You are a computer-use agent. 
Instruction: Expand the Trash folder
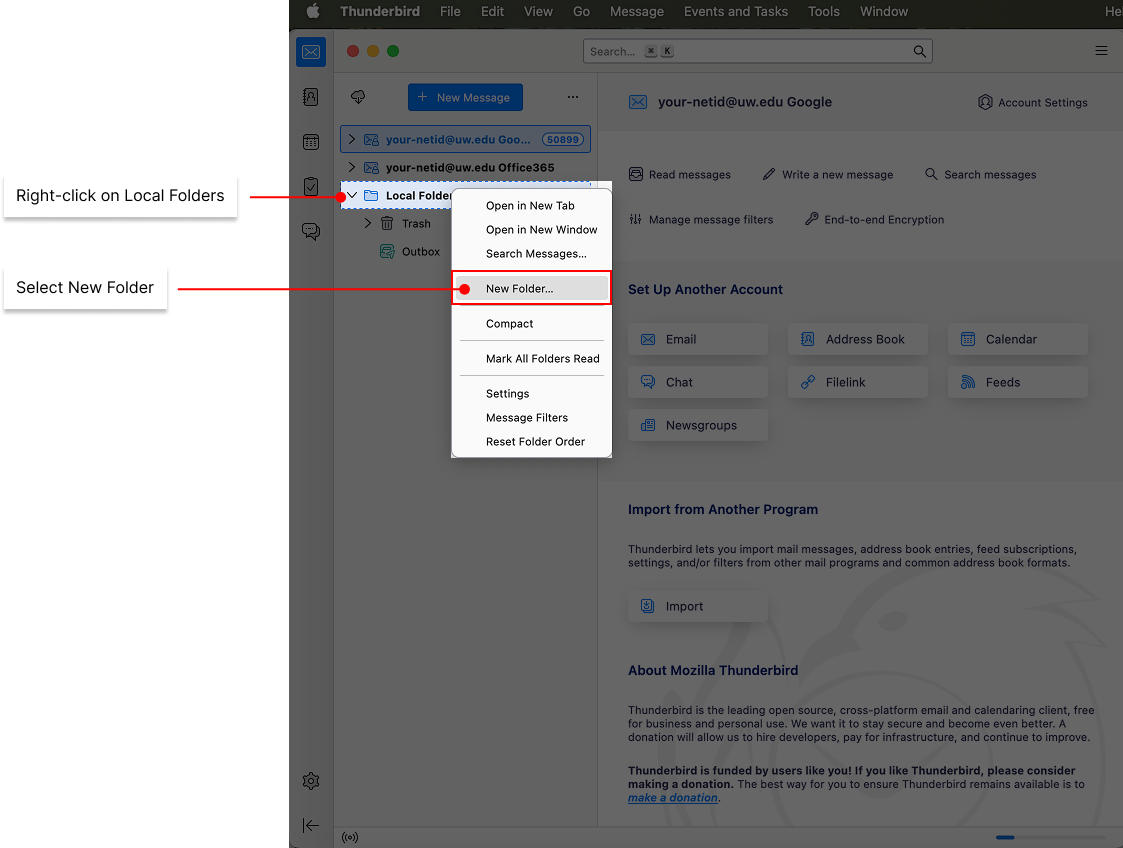tap(367, 224)
